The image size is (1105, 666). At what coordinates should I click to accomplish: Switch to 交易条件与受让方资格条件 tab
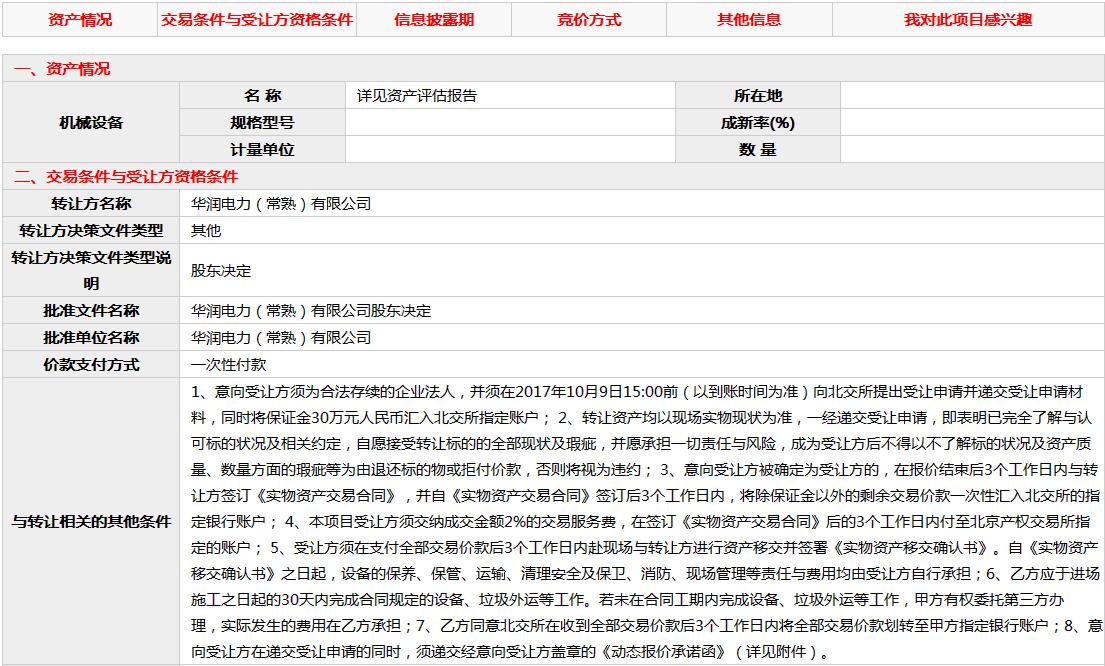coord(257,20)
